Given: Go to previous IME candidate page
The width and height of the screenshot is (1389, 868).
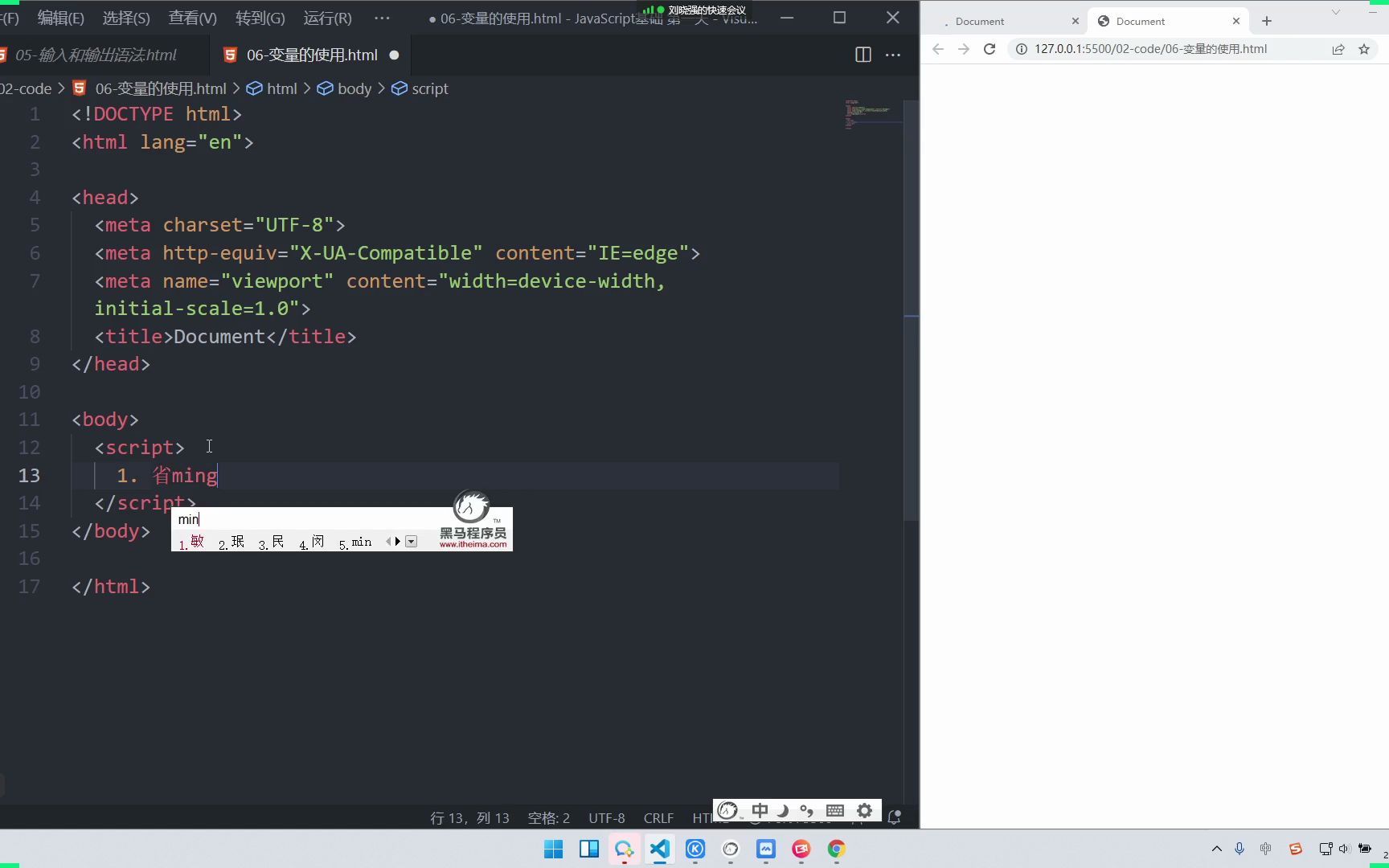Looking at the screenshot, I should (x=388, y=542).
